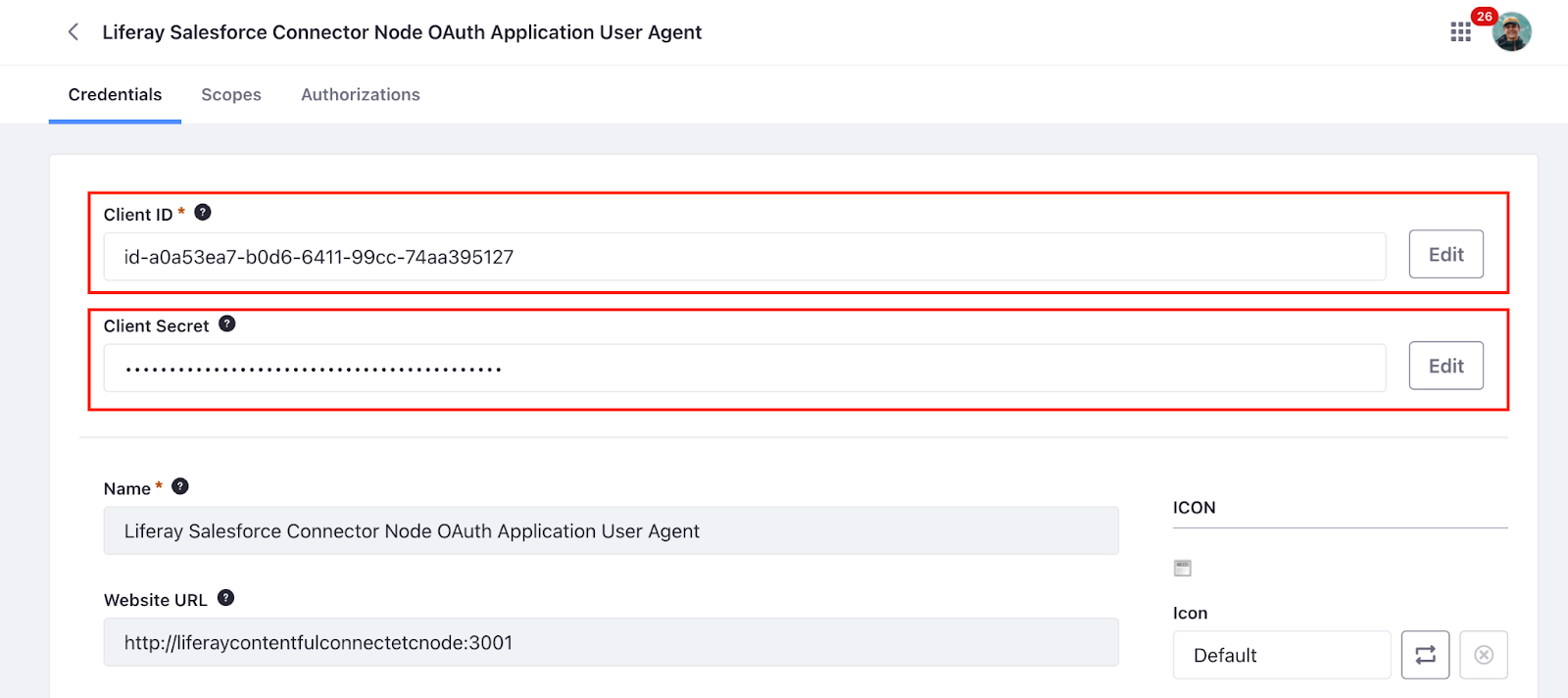Show help tooltip for Website URL
1568x698 pixels.
click(225, 597)
